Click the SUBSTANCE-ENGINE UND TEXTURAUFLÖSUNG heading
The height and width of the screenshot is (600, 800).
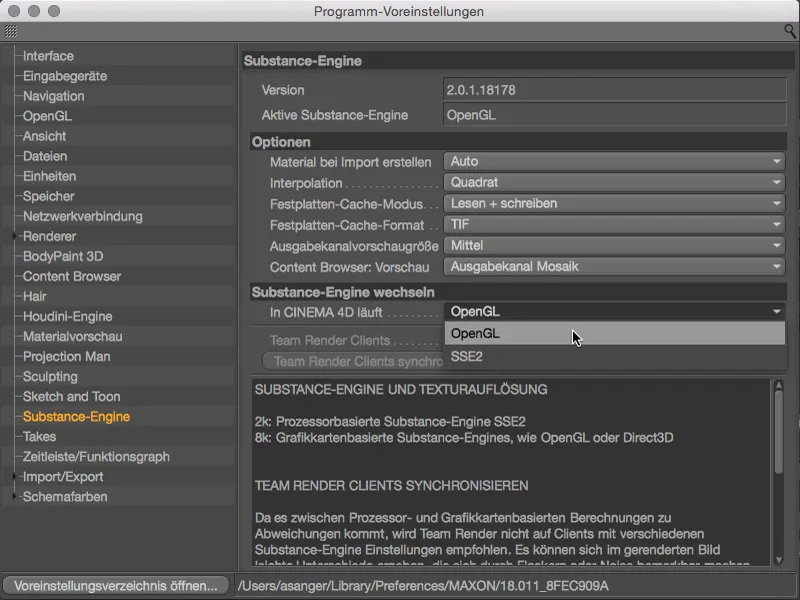401,389
